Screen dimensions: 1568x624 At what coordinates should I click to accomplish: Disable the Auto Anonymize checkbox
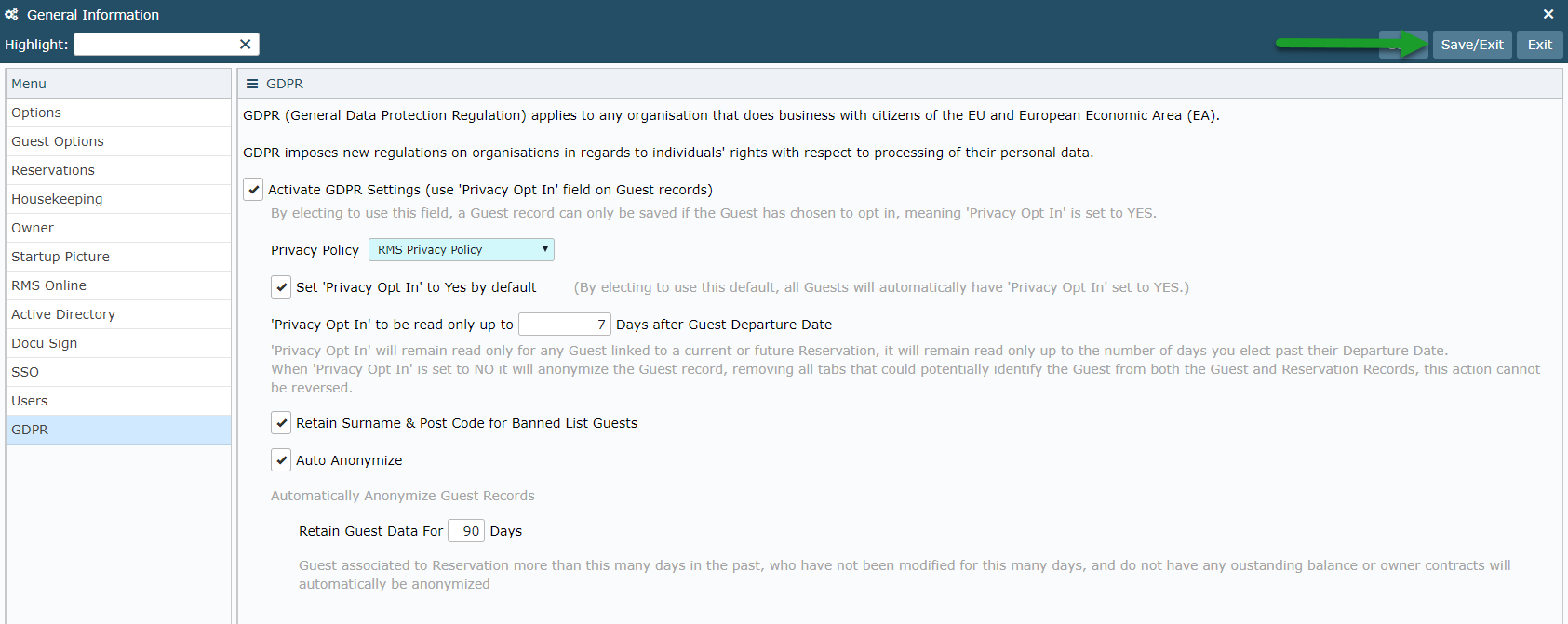pos(281,460)
